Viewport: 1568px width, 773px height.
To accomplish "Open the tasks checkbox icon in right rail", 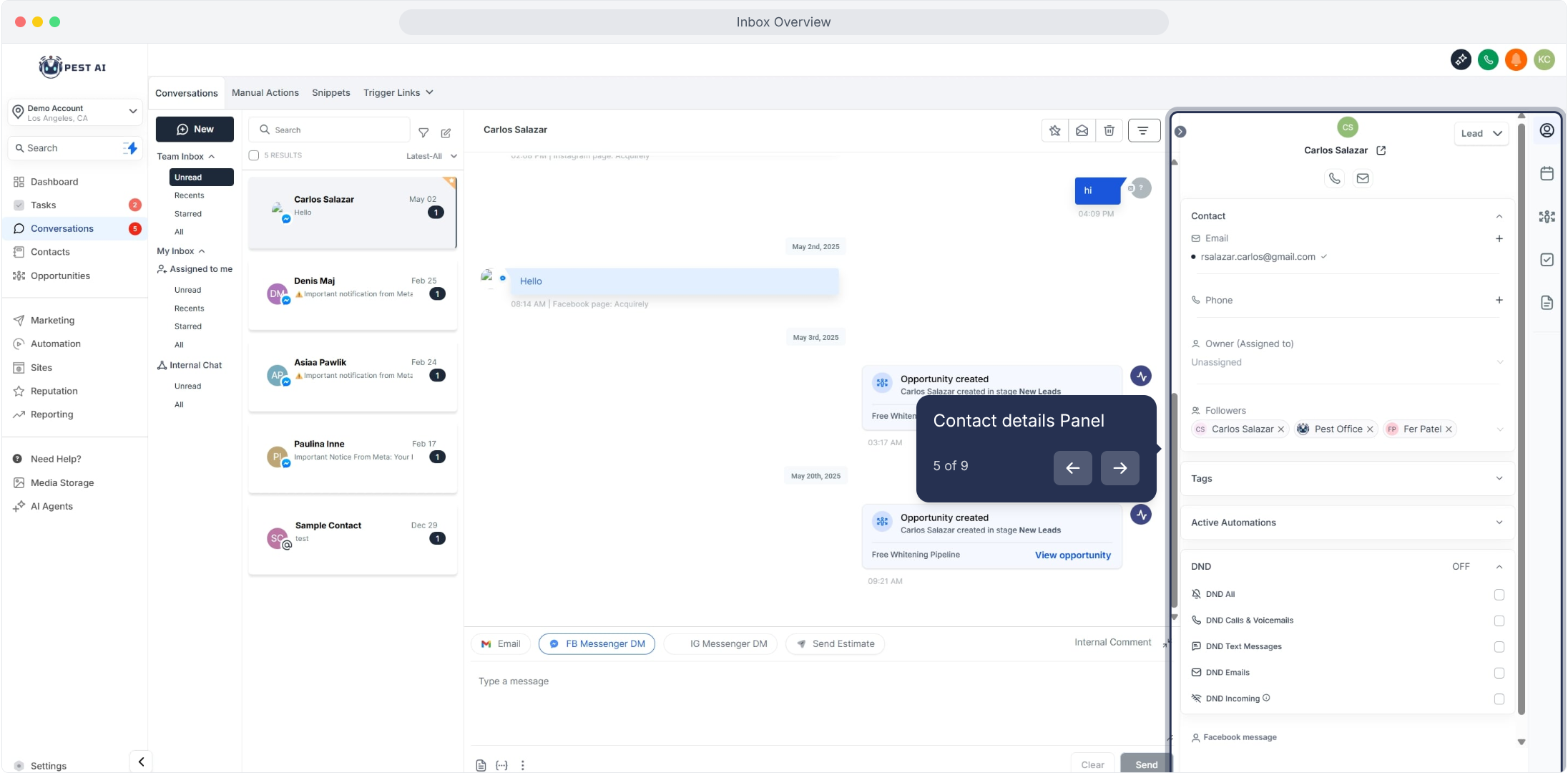I will [1547, 259].
